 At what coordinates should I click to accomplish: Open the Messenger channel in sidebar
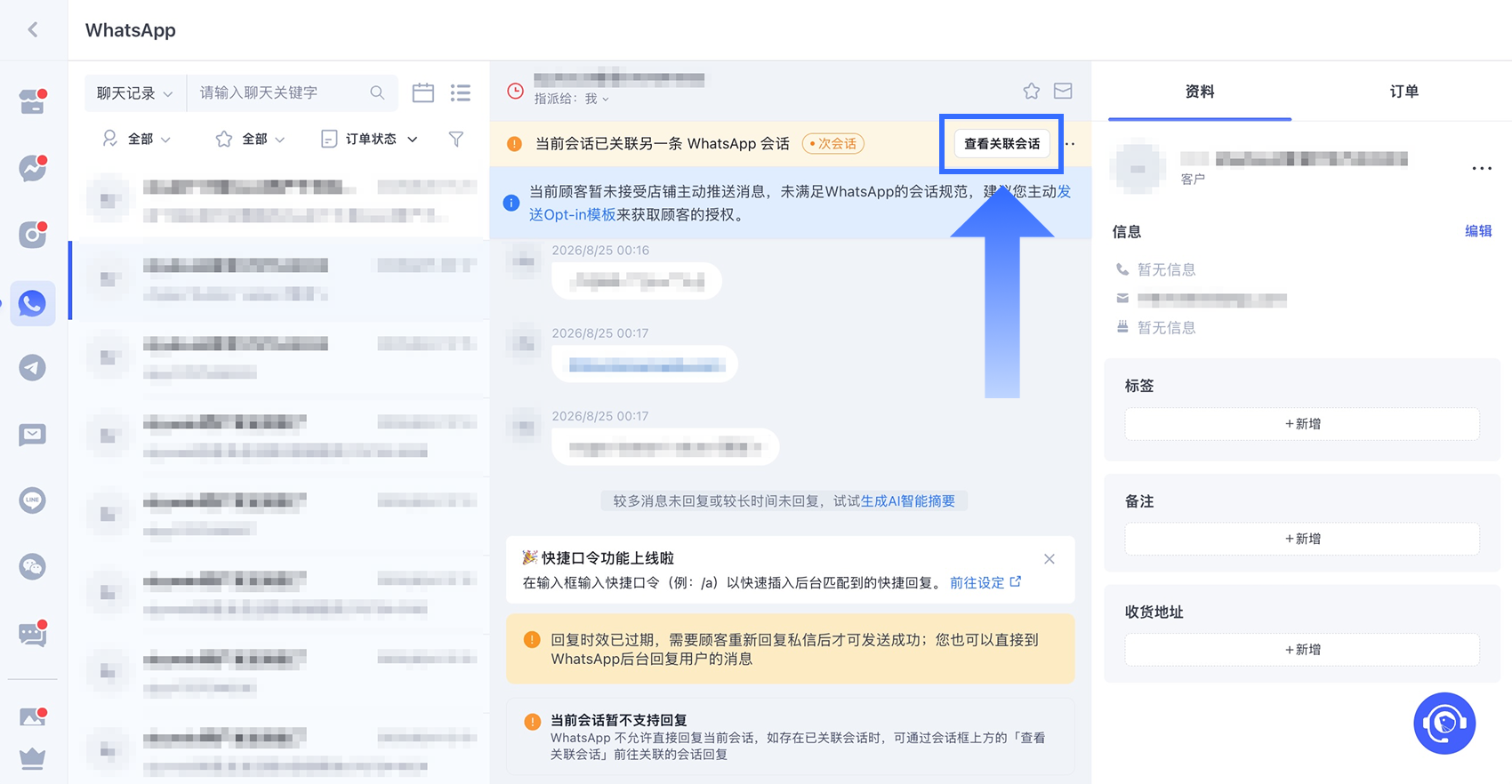(32, 168)
